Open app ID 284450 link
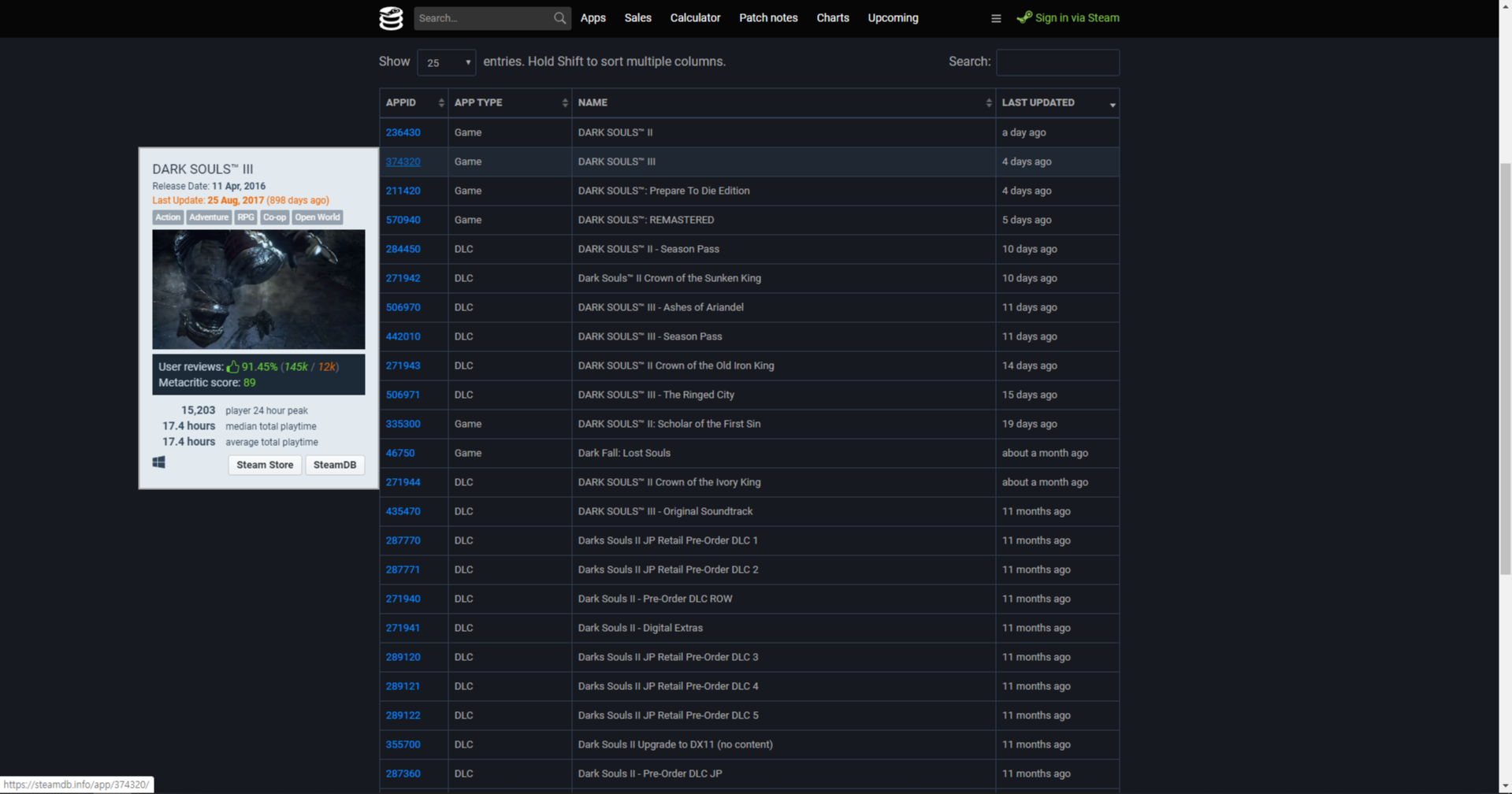Image resolution: width=1512 pixels, height=794 pixels. coord(403,249)
